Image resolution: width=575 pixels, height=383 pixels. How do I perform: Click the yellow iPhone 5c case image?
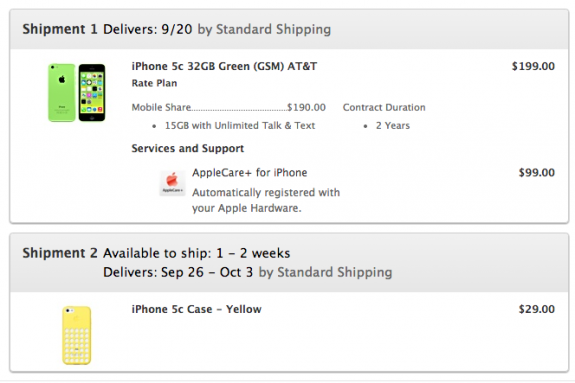[77, 335]
